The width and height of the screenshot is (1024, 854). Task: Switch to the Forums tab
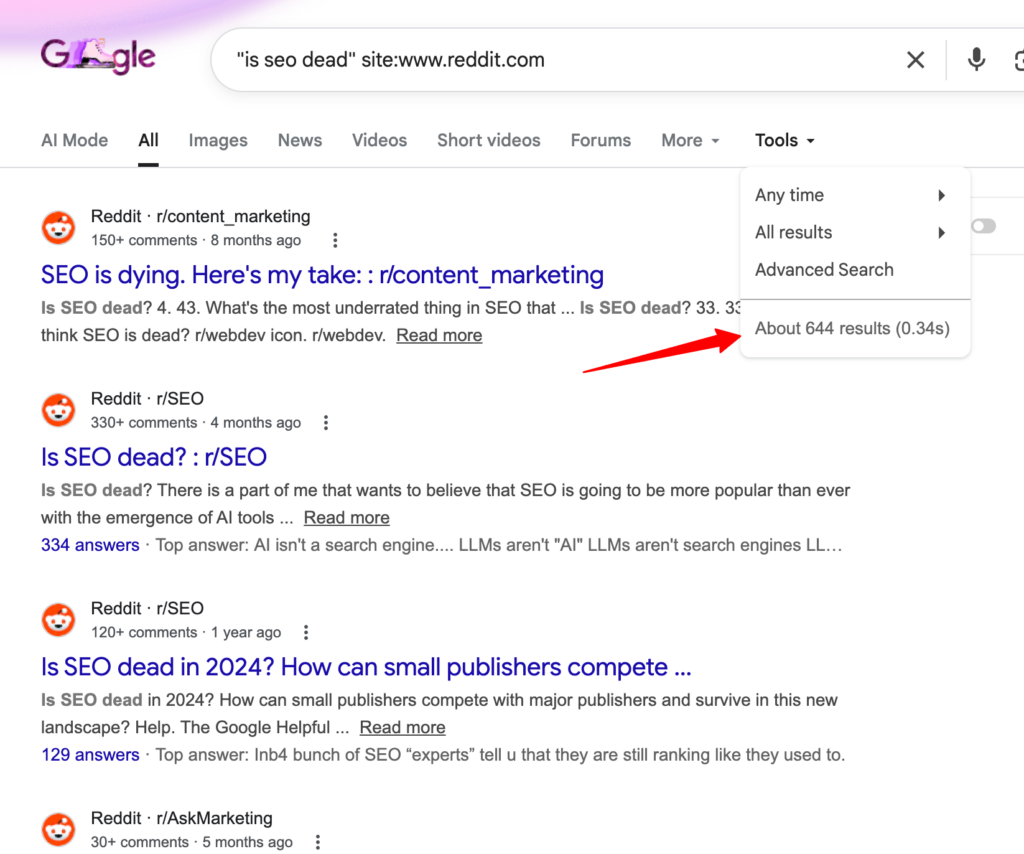[x=600, y=140]
